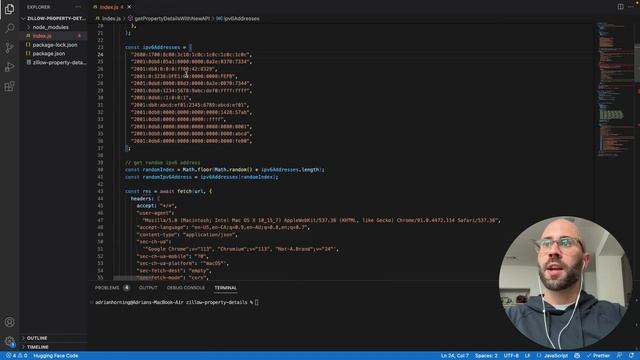640x360 pixels.
Task: Open the Search view in activity bar
Action: pos(9,28)
